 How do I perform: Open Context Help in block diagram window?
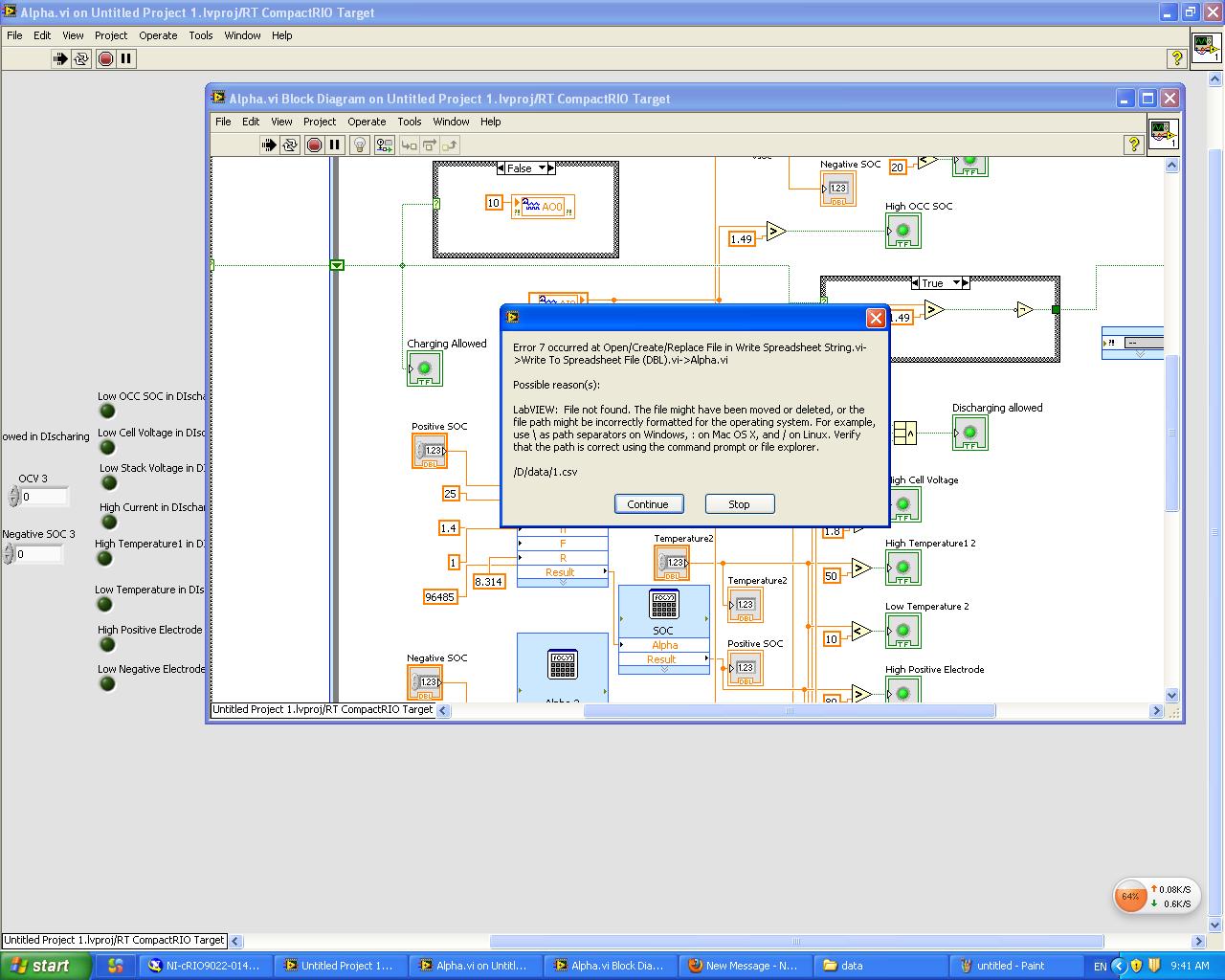pyautogui.click(x=1134, y=145)
